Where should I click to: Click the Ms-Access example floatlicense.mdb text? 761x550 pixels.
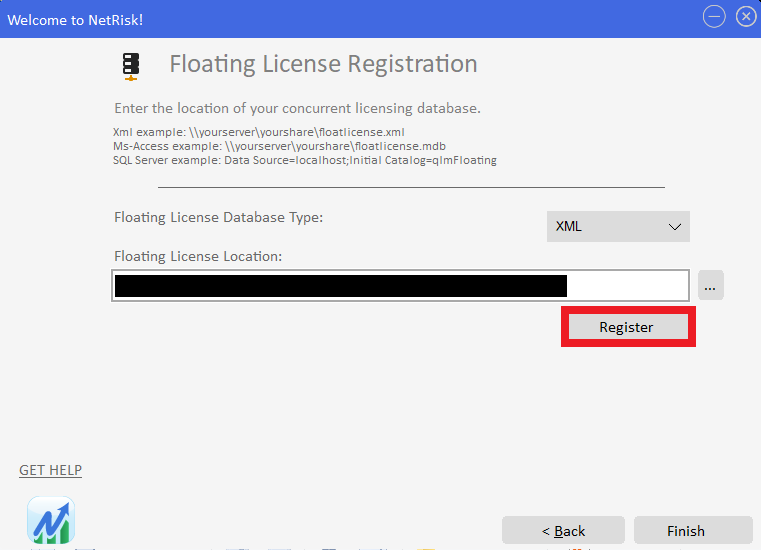click(x=279, y=146)
